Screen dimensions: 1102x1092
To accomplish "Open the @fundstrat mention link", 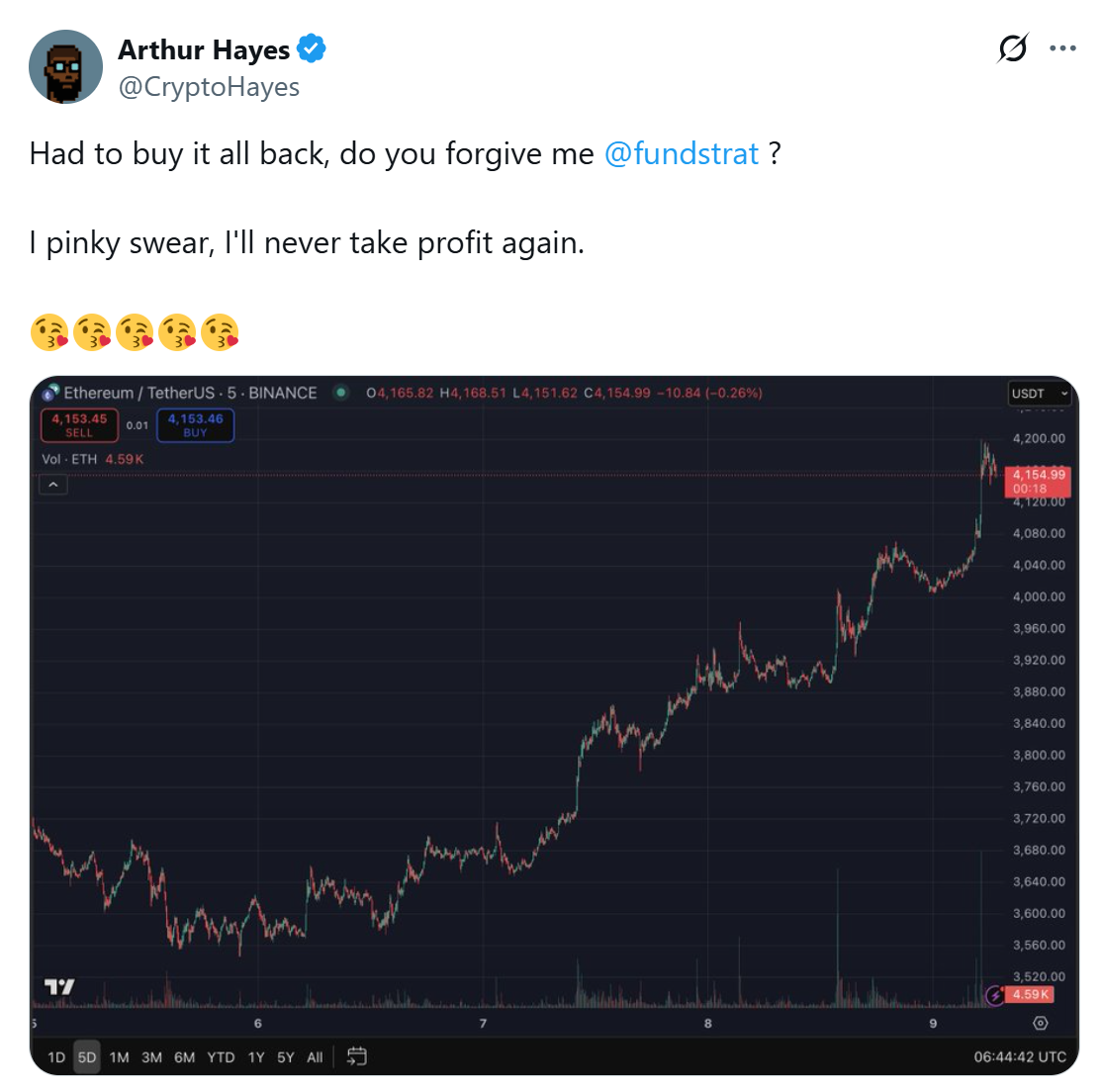I will coord(682,153).
